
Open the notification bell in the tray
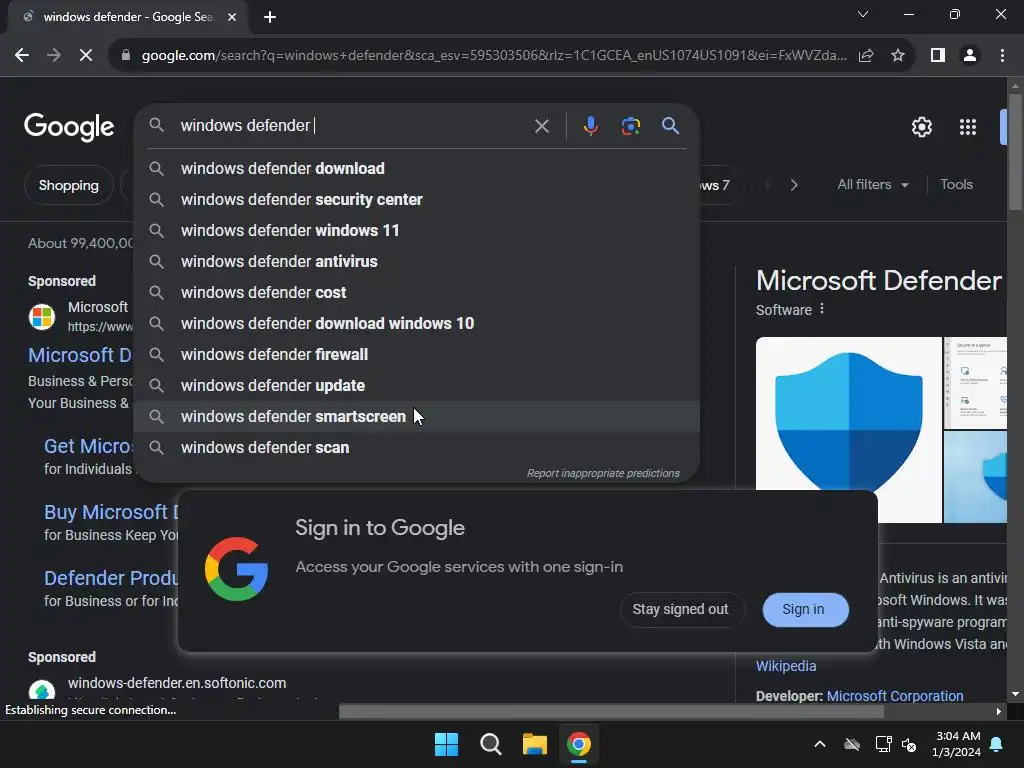[997, 744]
